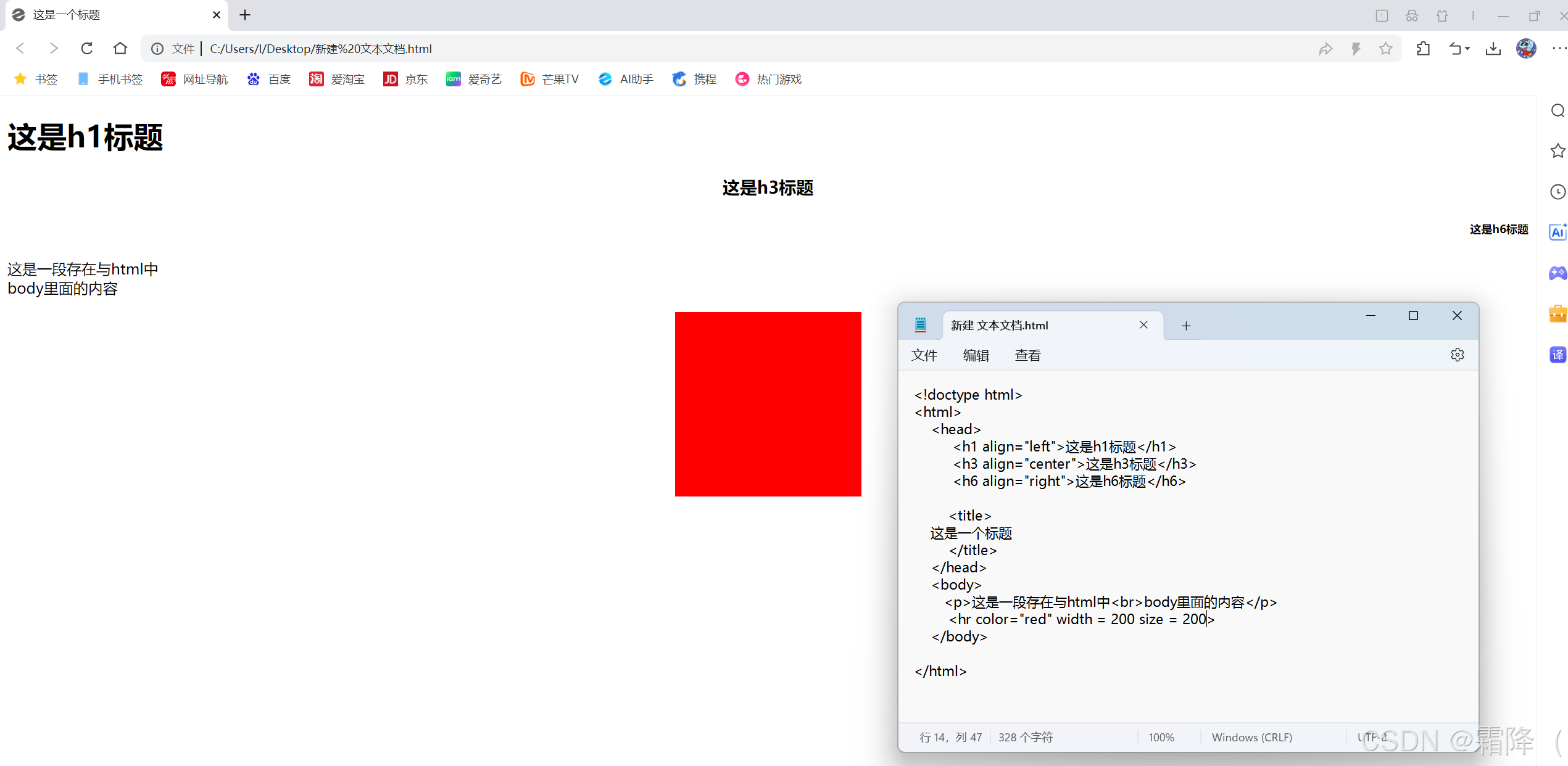
Task: Reload the page with the refresh icon
Action: (87, 48)
